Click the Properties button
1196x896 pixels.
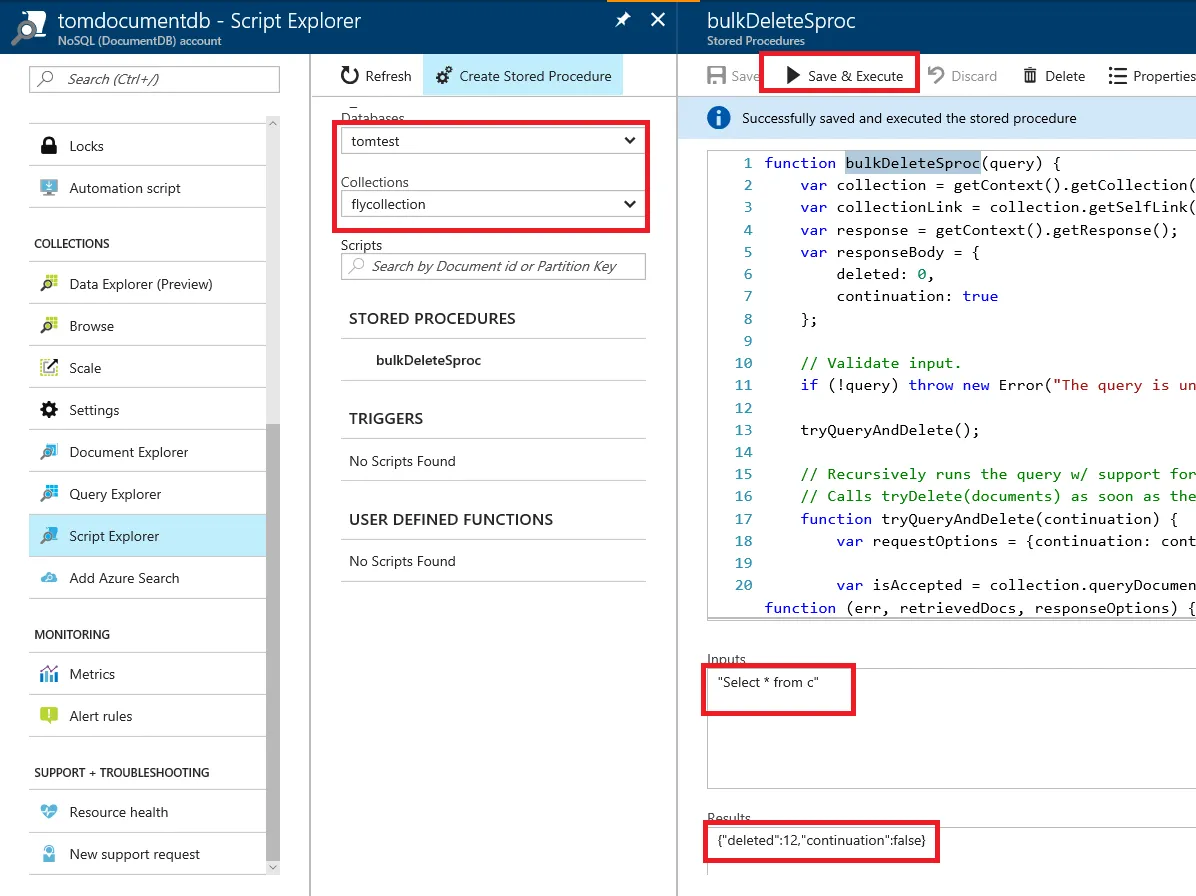point(1152,75)
